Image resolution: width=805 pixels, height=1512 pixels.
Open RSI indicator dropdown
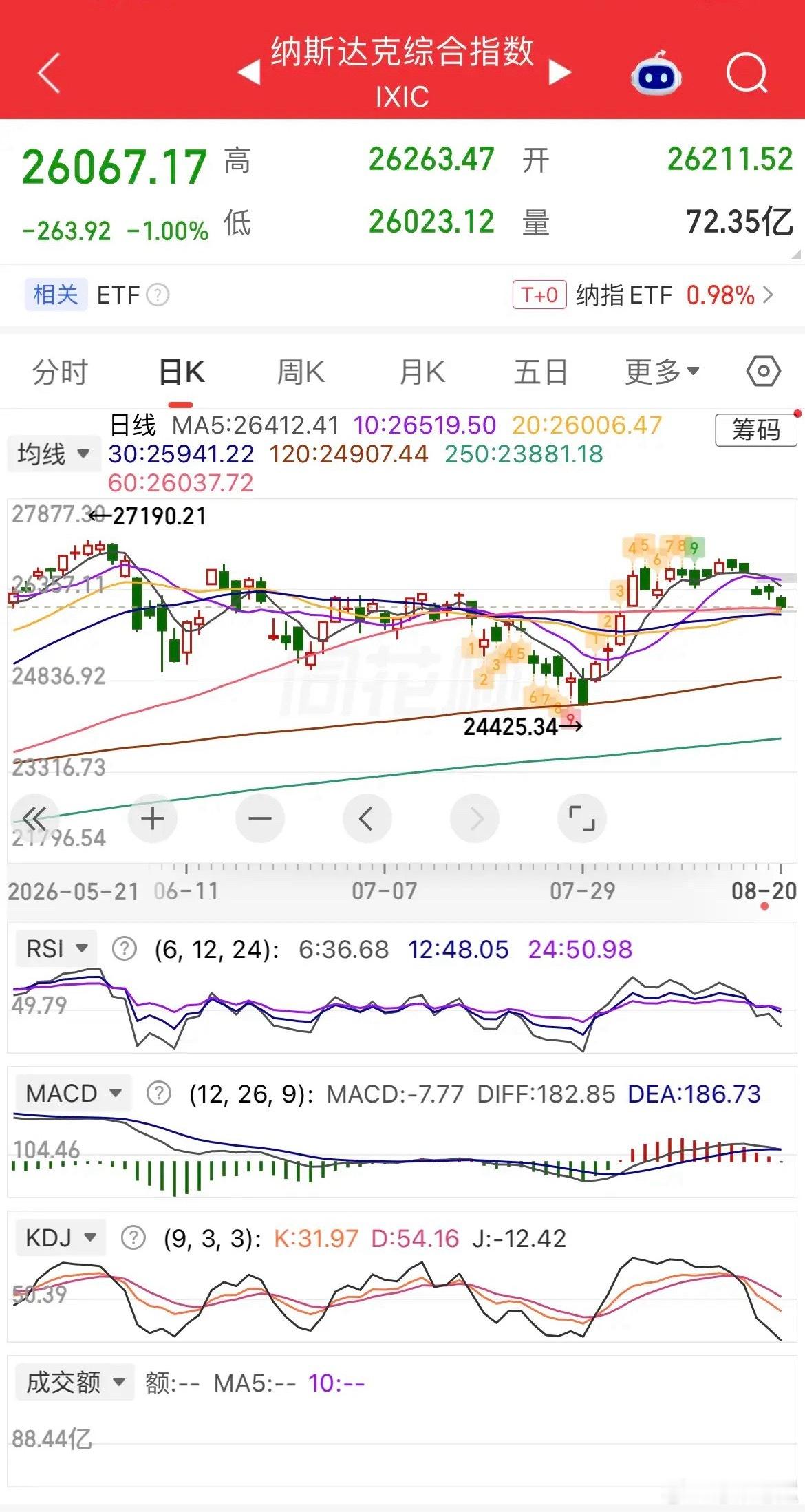pyautogui.click(x=56, y=949)
